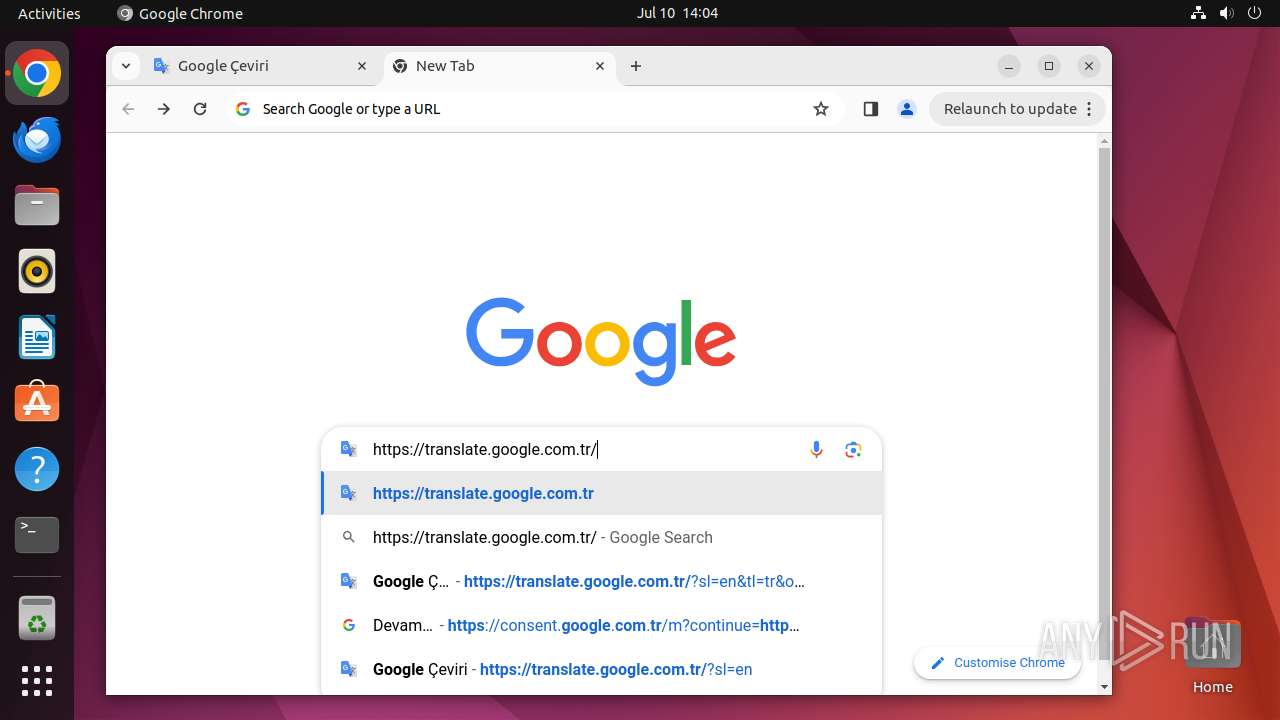Bookmark this tab with the star icon
Viewport: 1280px width, 720px height.
coord(821,109)
